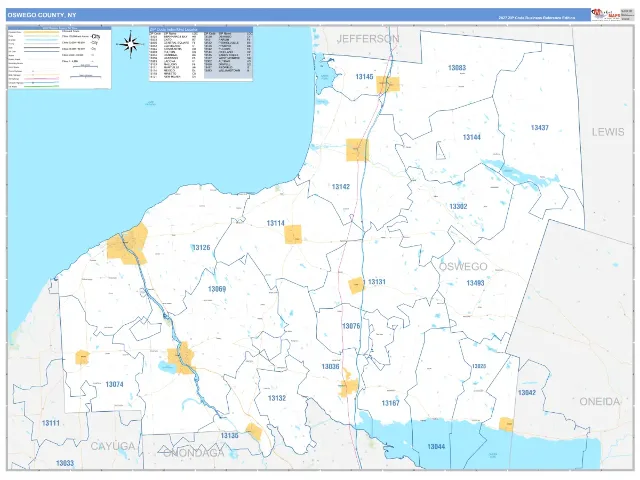Click the large orange lakeshore city left of 13126
640x480 pixels.
127,244
